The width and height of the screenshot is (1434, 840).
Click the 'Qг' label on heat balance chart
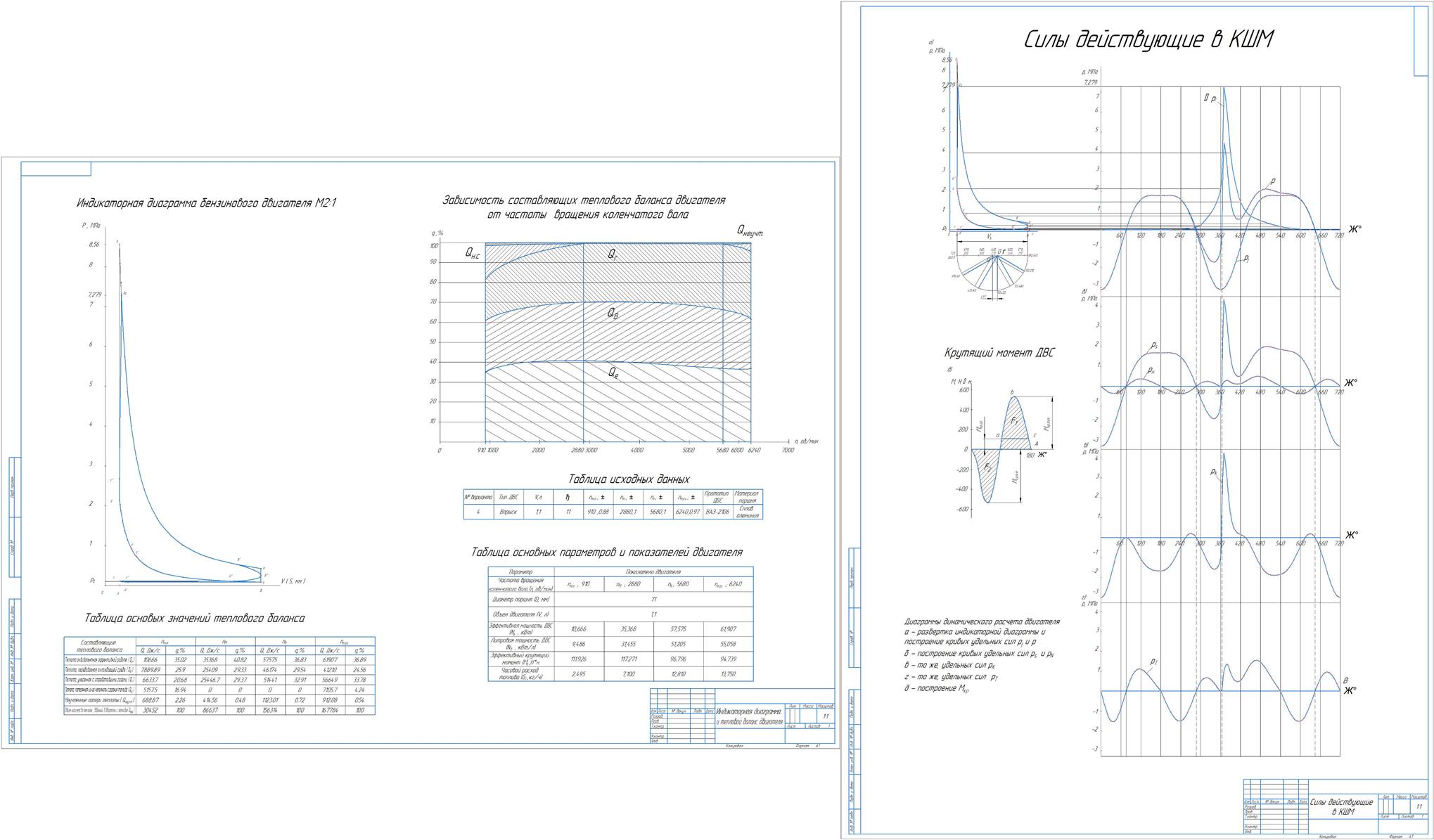coord(613,254)
